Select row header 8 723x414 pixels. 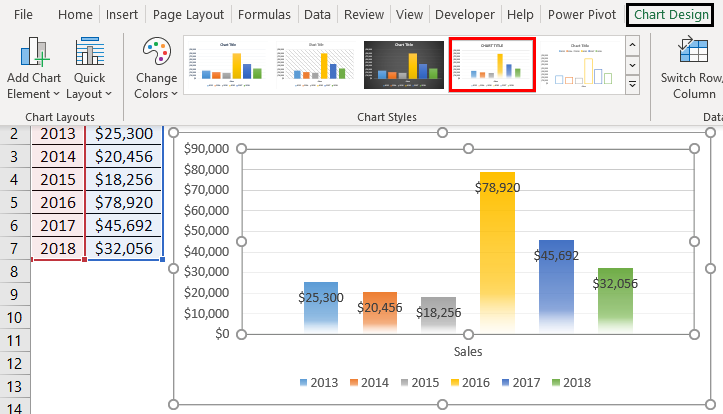tap(15, 272)
